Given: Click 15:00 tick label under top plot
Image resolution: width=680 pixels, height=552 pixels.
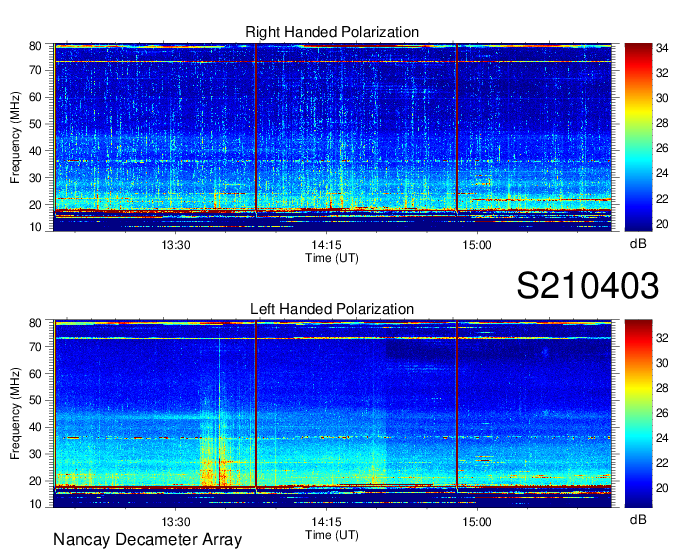Looking at the screenshot, I should coord(477,245).
